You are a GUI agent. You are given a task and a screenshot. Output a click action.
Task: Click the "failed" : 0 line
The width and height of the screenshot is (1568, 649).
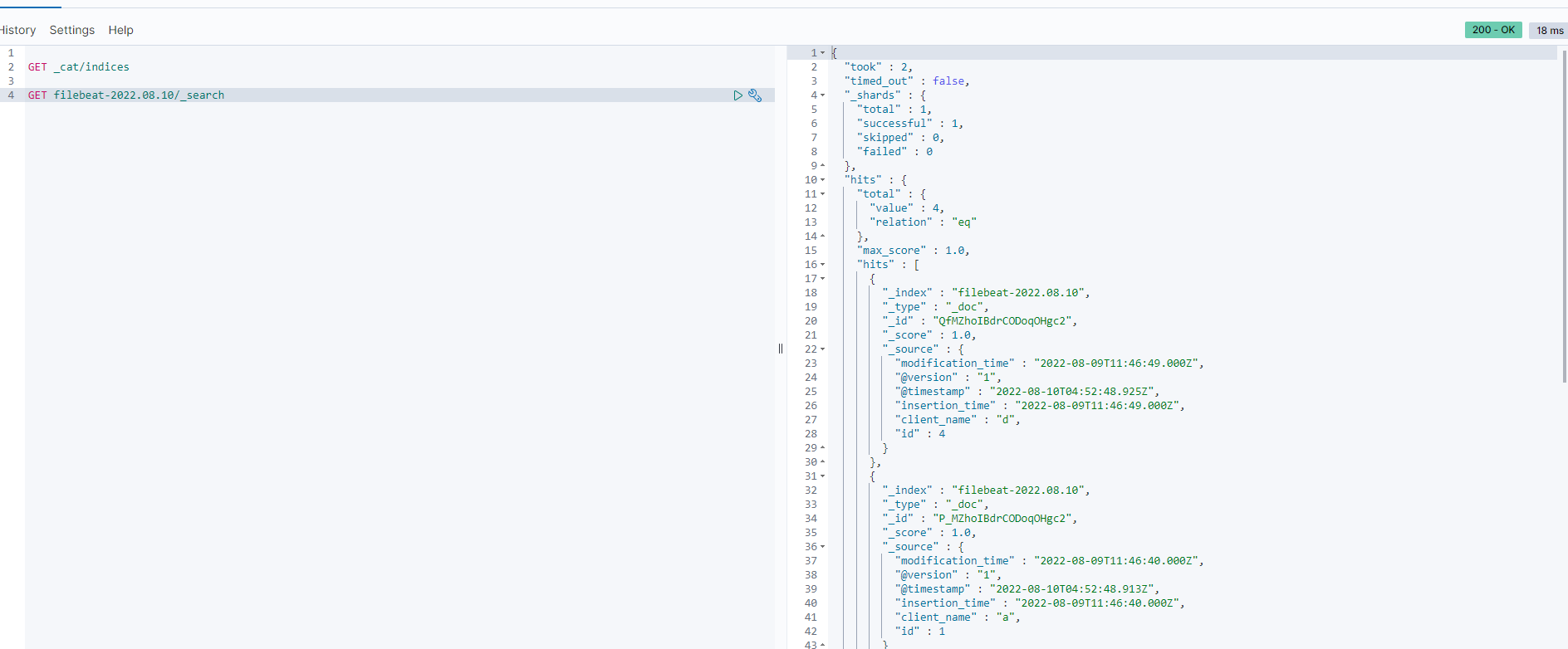click(894, 152)
